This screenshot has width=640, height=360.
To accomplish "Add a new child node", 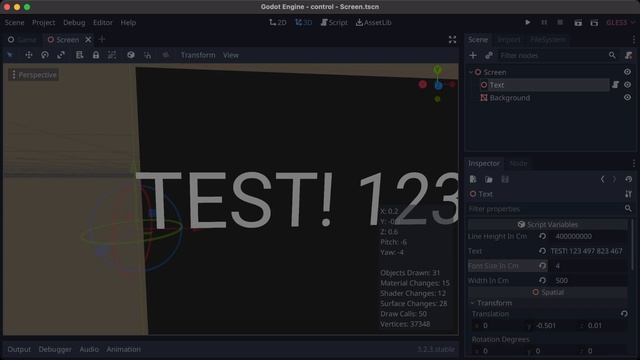I will pos(473,55).
